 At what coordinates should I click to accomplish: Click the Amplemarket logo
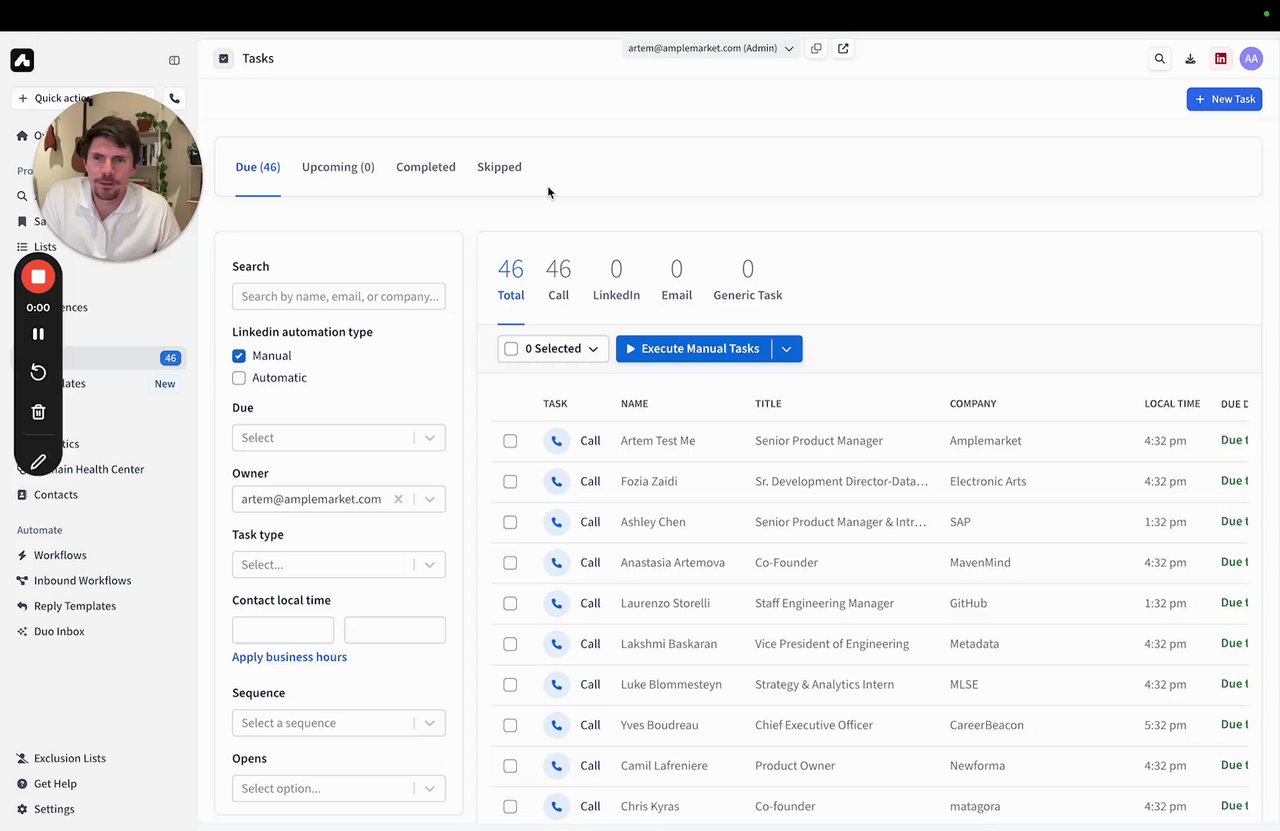pos(22,60)
